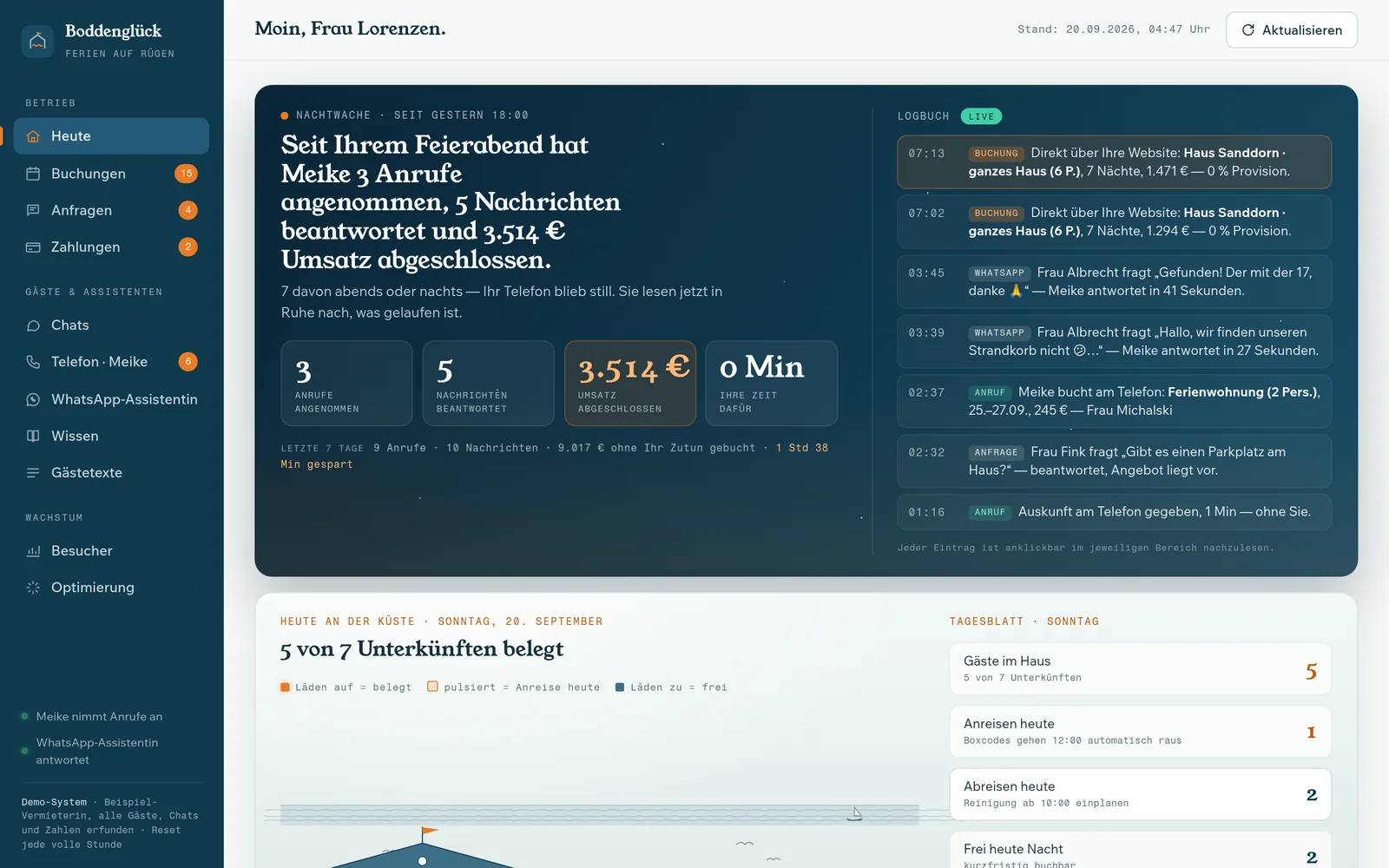
Task: Open the 07:02 Buchung log entry
Action: coord(1114,222)
